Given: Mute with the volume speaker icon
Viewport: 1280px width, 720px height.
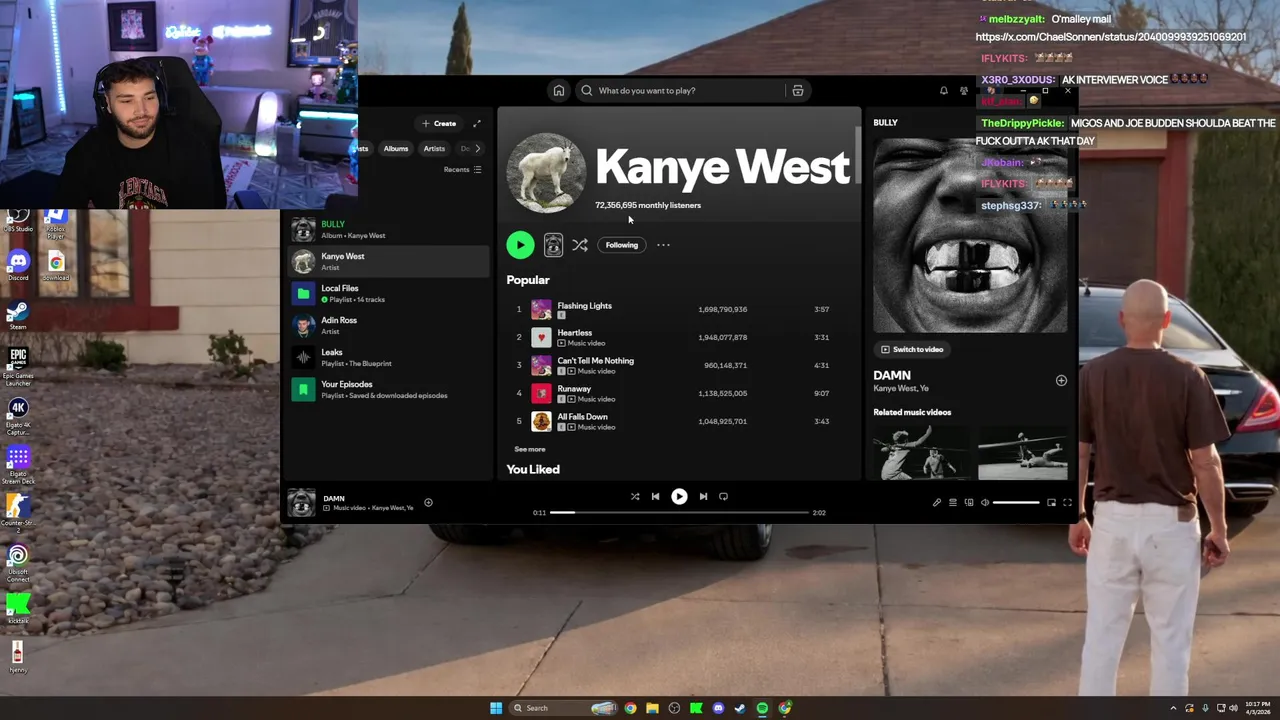Looking at the screenshot, I should point(985,502).
